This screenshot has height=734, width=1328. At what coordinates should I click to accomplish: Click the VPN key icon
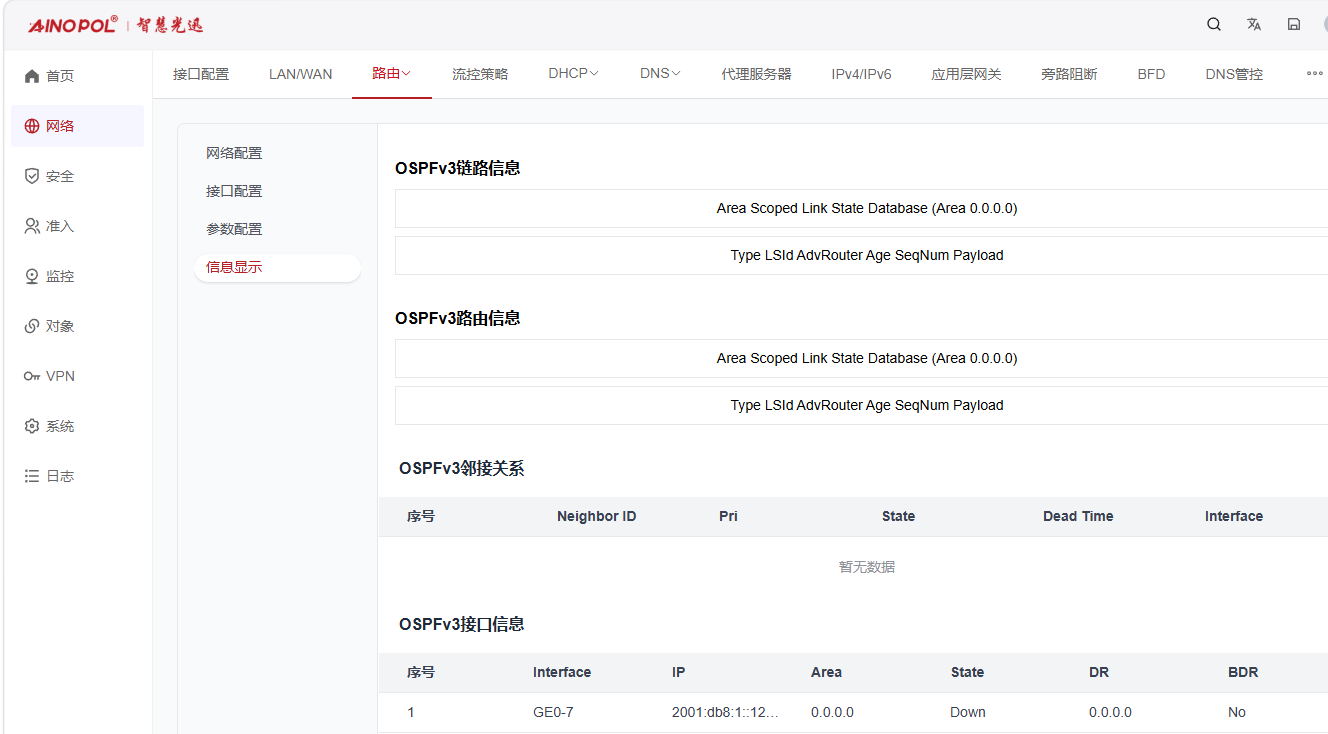32,376
